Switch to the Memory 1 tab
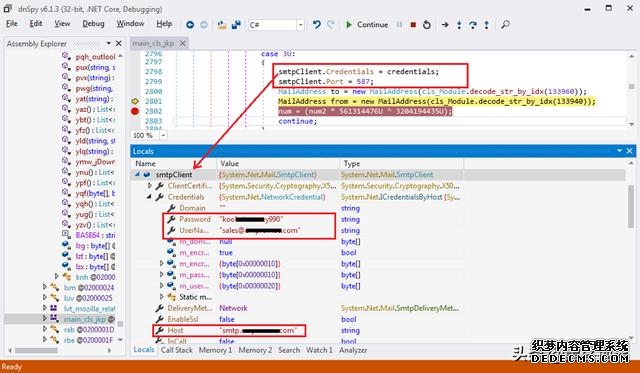The height and width of the screenshot is (373, 640). point(215,350)
